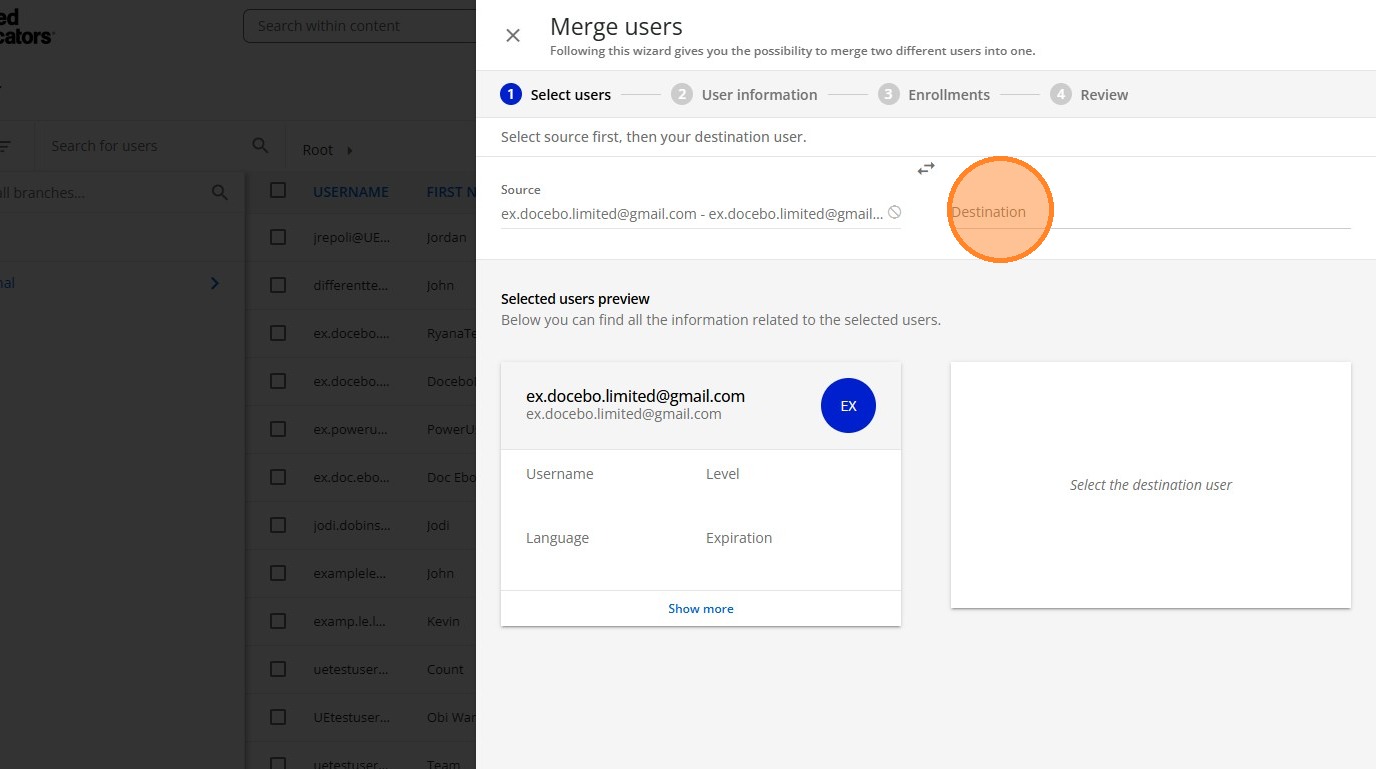Viewport: 1376px width, 769px height.
Task: Click first name Jordan cell
Action: (447, 237)
